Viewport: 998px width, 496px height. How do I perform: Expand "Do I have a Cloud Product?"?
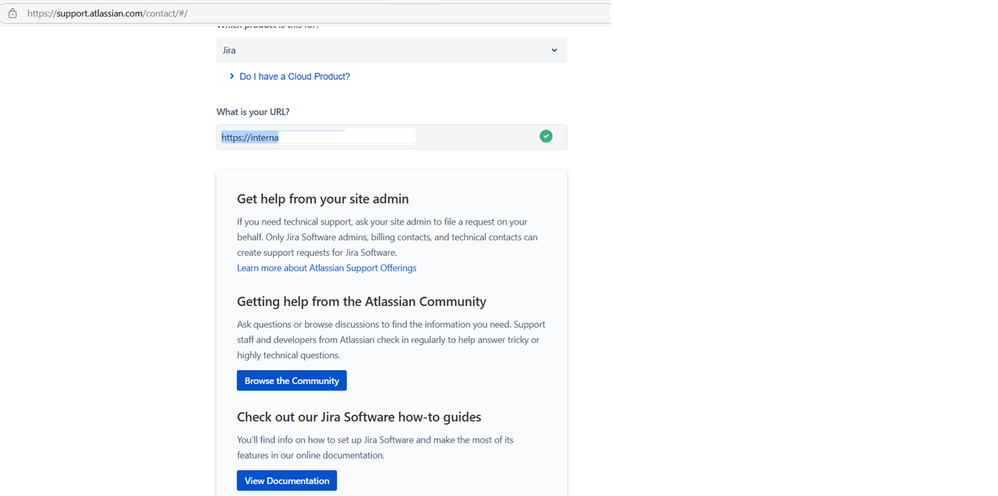(x=290, y=76)
